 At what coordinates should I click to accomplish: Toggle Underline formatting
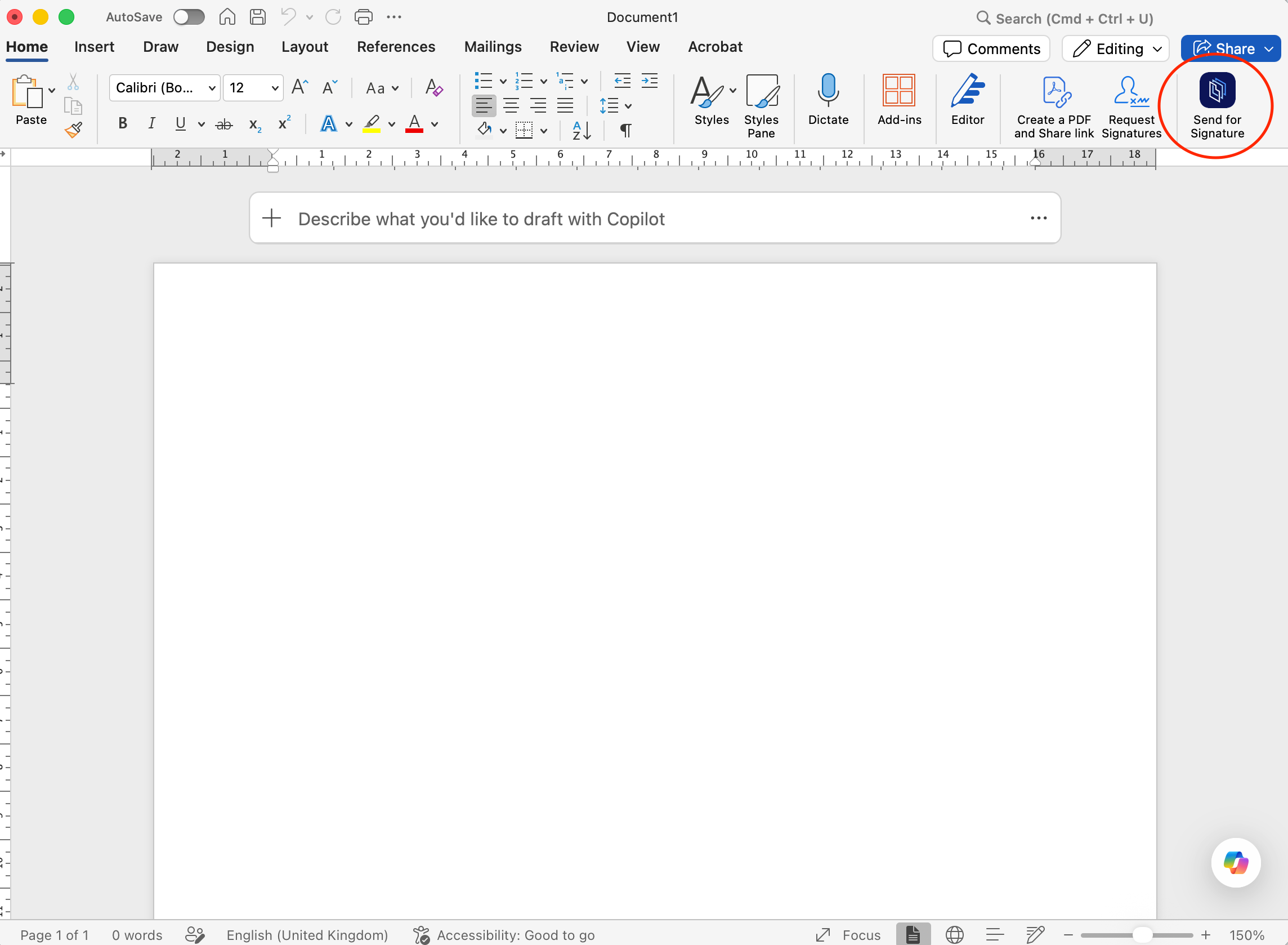(181, 123)
